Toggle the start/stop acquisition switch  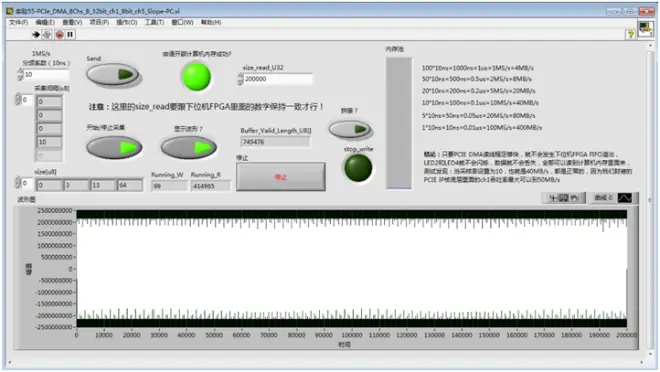tap(114, 147)
